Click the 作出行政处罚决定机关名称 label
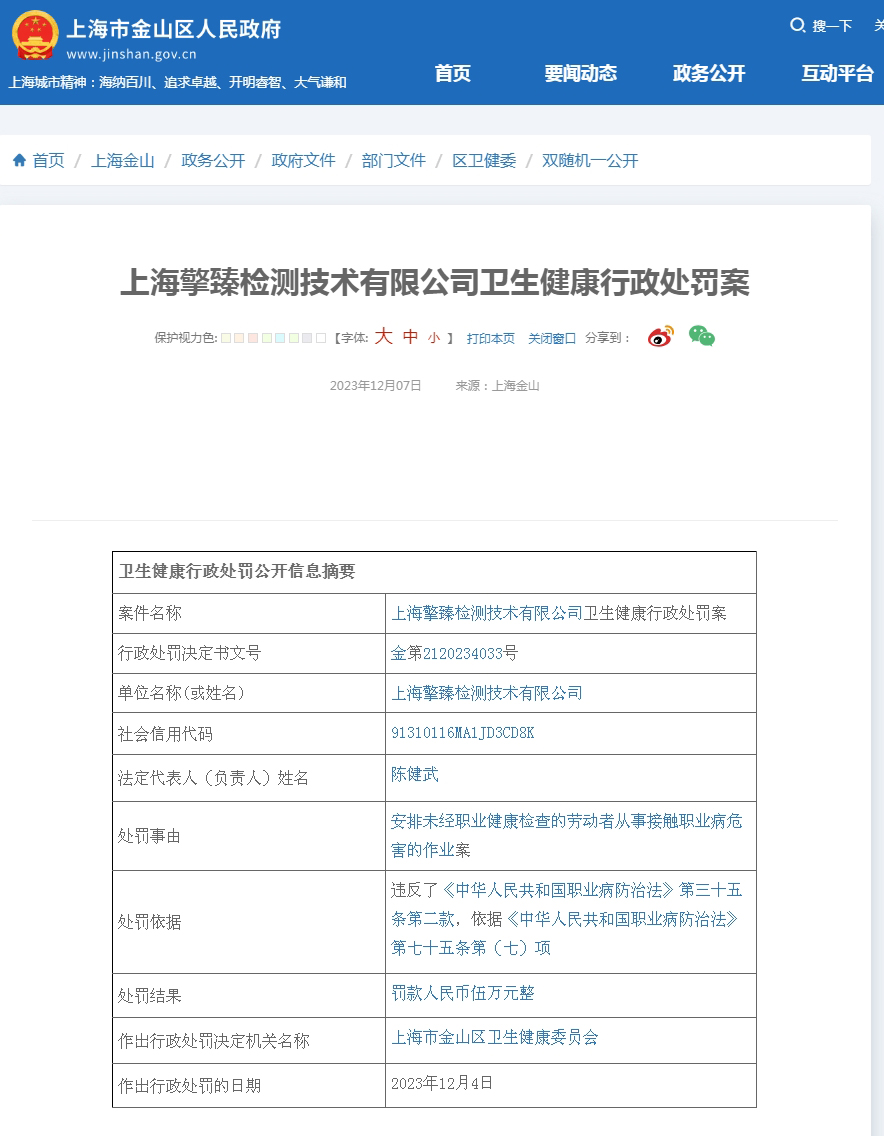Viewport: 884px width, 1136px height. point(214,1041)
